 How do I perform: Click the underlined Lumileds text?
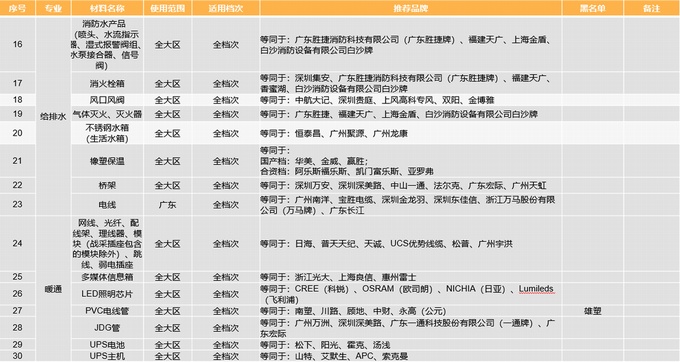point(536,289)
